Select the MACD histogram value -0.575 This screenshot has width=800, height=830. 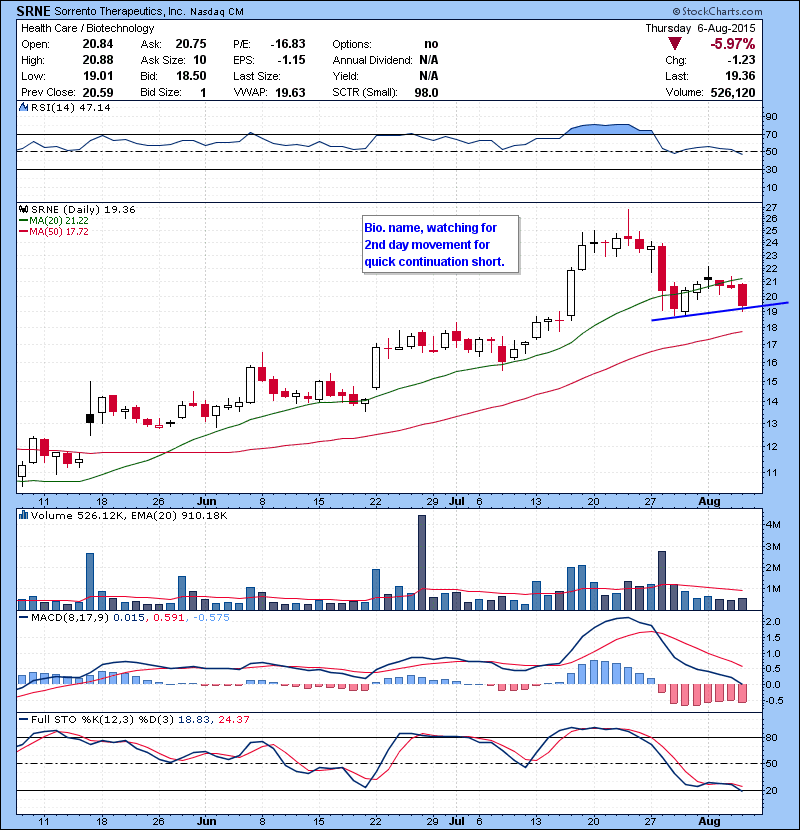[211, 618]
